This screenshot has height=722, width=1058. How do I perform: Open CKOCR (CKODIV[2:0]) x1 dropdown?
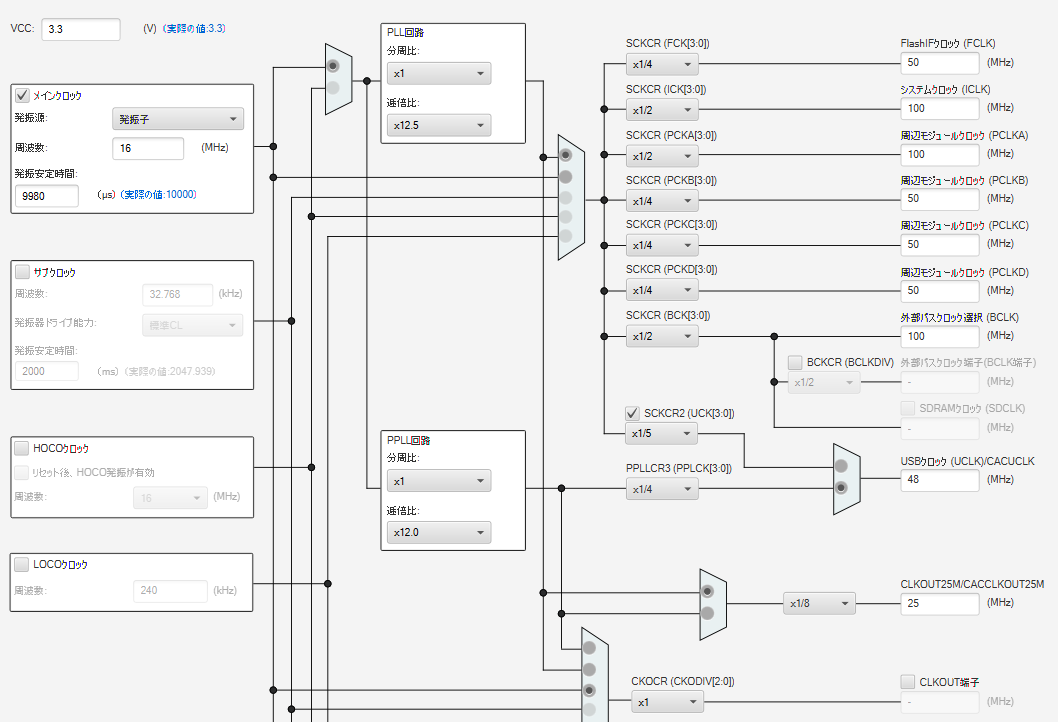point(667,702)
